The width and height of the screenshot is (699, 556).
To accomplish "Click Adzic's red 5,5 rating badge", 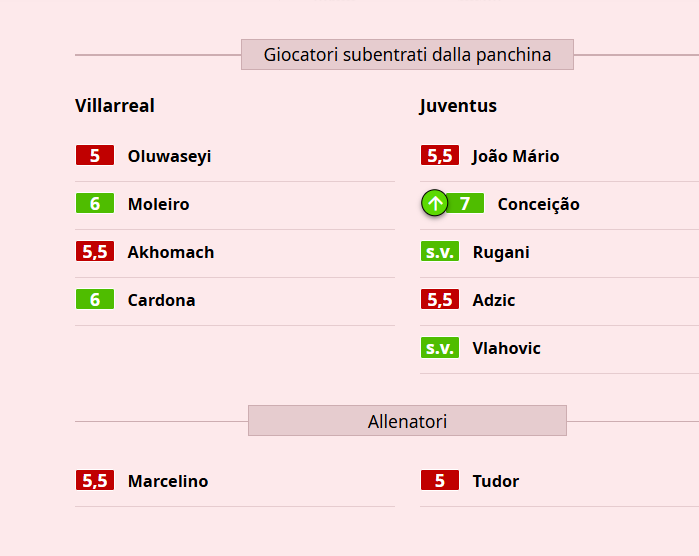I will pyautogui.click(x=440, y=300).
